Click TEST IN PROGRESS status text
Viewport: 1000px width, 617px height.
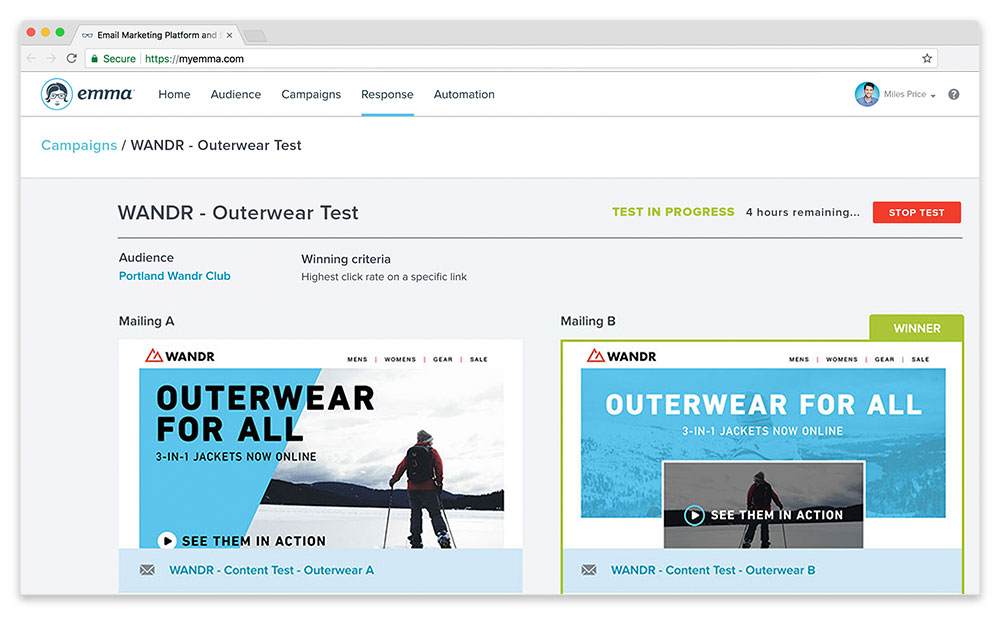click(x=673, y=212)
